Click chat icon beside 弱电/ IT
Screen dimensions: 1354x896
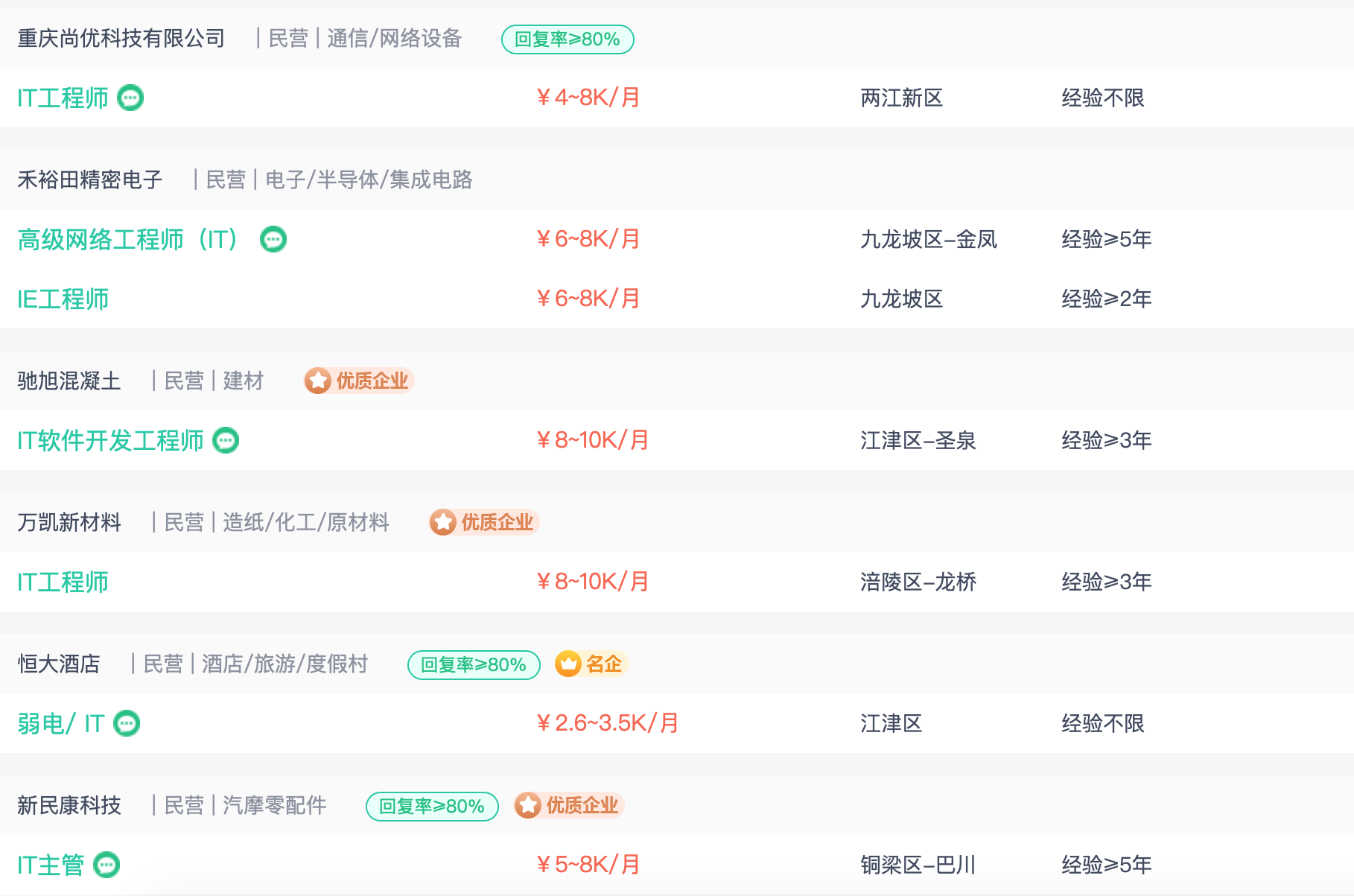pos(127,723)
